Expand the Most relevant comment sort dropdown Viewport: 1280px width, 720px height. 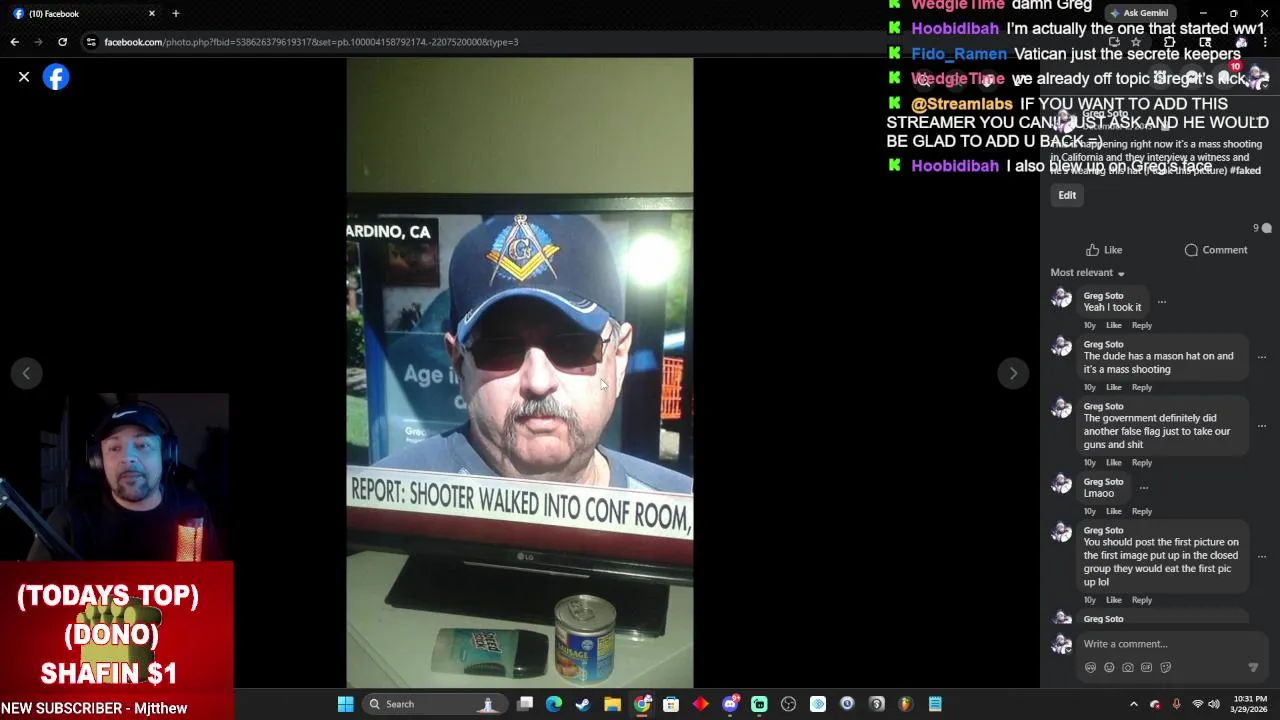coord(1088,272)
